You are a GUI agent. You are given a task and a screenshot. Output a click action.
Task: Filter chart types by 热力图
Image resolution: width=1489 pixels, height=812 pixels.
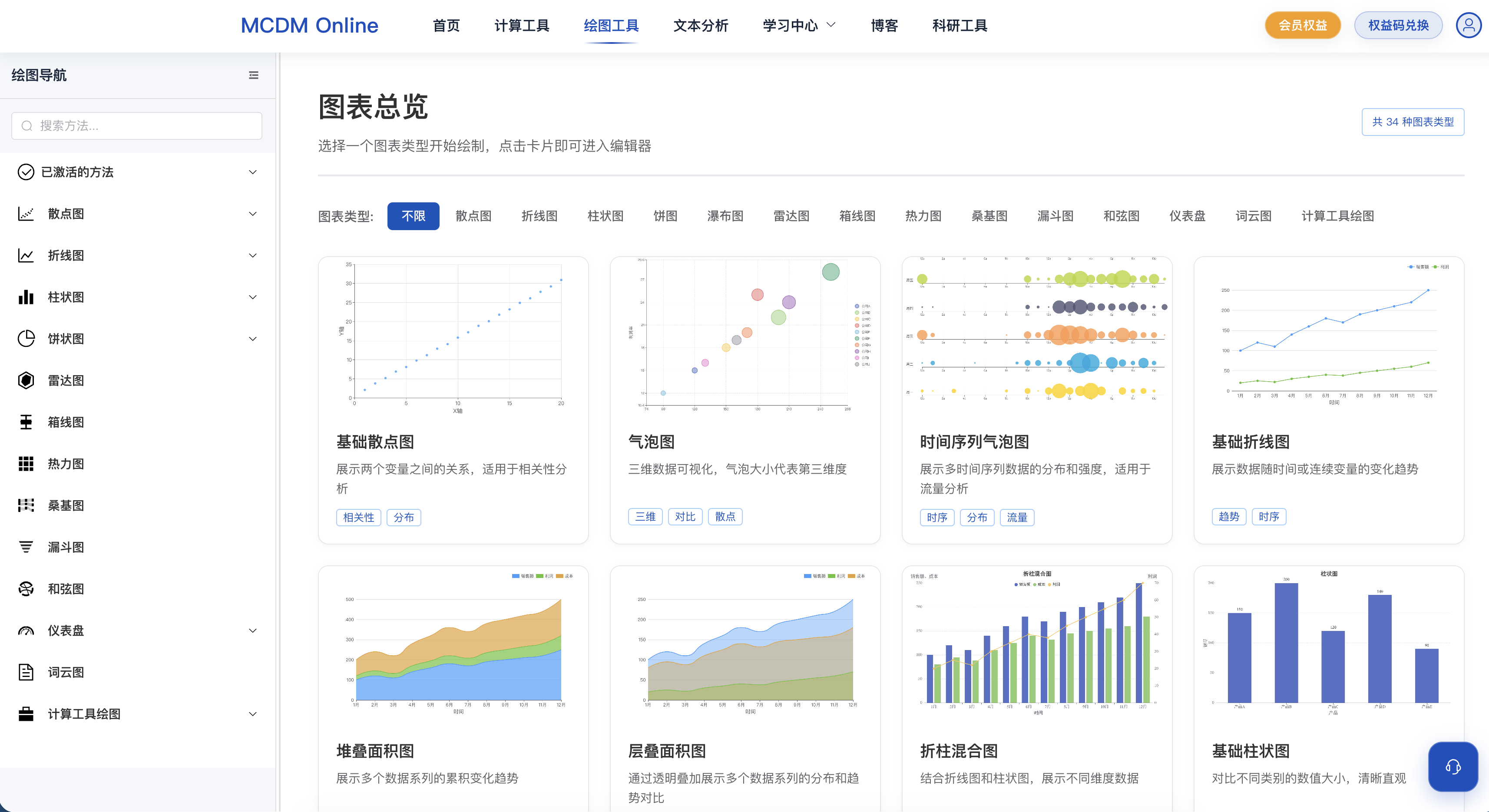click(x=923, y=216)
